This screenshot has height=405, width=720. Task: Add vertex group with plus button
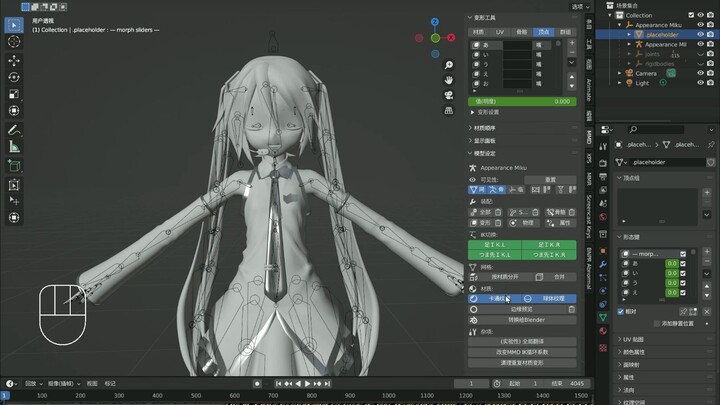707,193
